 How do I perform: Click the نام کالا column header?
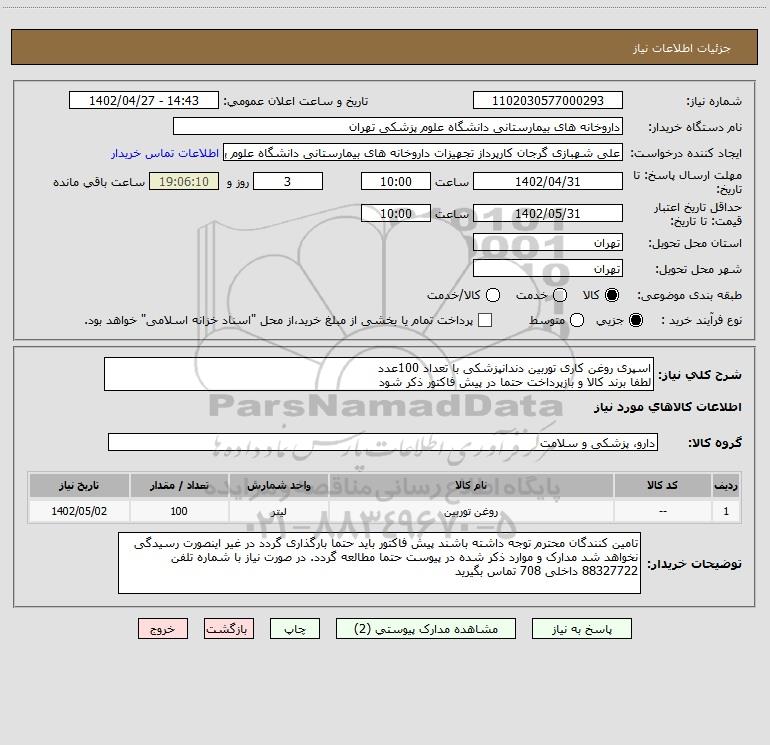coord(471,485)
